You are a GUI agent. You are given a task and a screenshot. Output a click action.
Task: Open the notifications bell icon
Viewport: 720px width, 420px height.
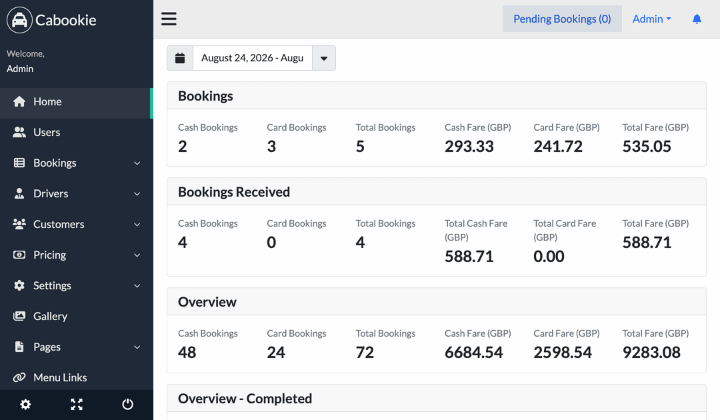pyautogui.click(x=697, y=19)
